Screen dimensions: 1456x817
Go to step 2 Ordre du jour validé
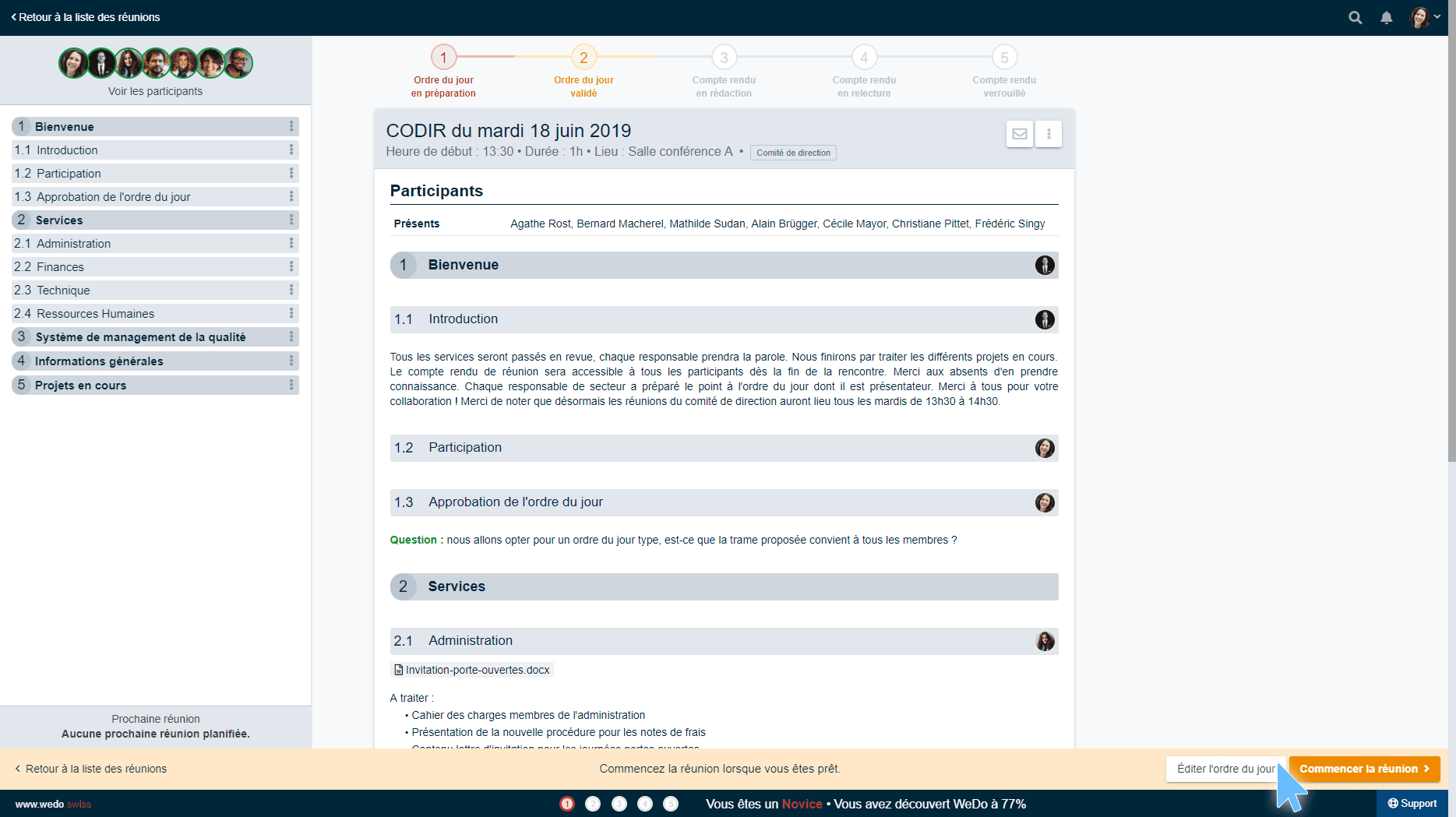[583, 57]
